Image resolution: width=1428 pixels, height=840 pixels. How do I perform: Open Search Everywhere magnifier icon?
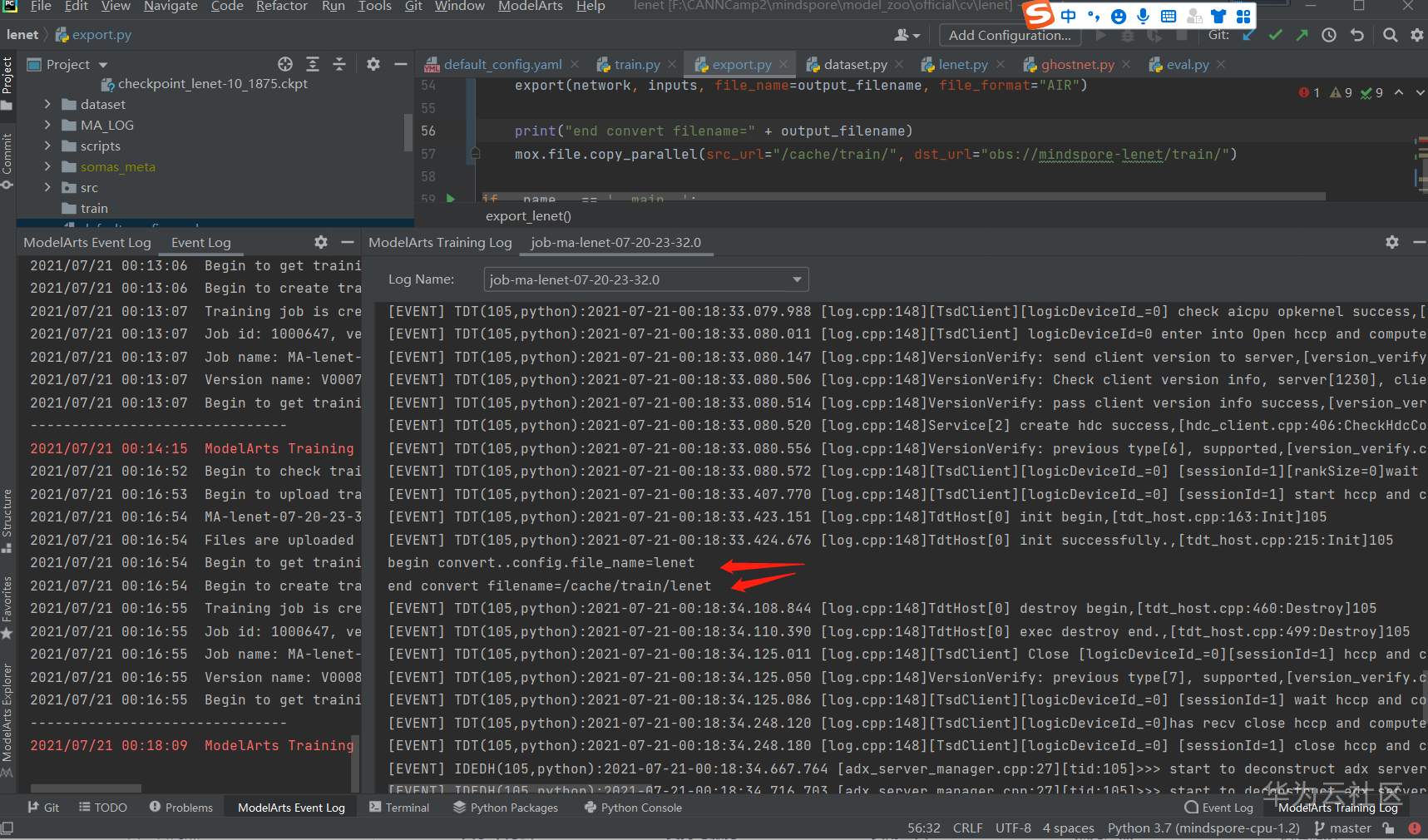[x=1390, y=35]
